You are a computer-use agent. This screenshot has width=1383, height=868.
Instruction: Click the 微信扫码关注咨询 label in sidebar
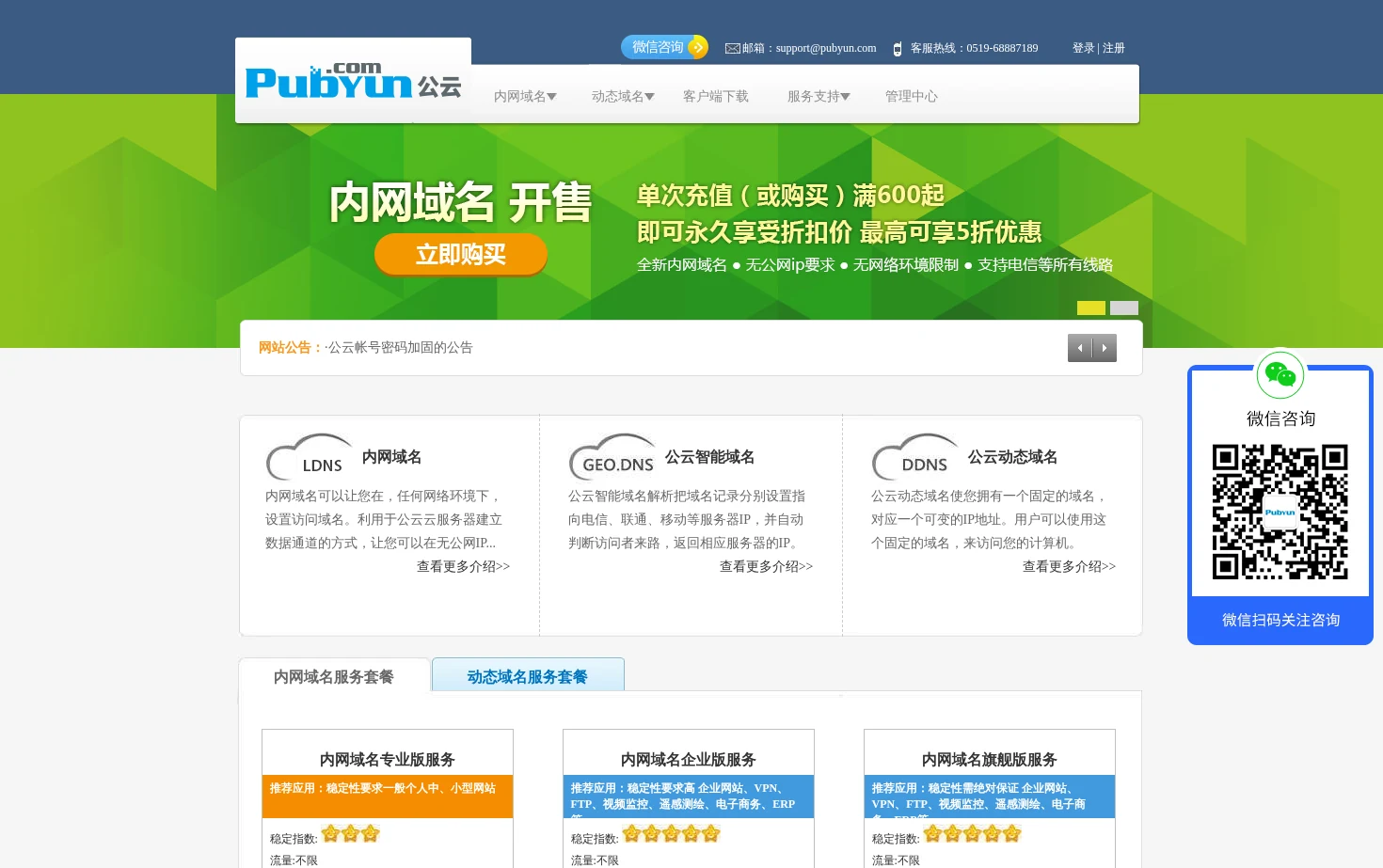[1280, 620]
